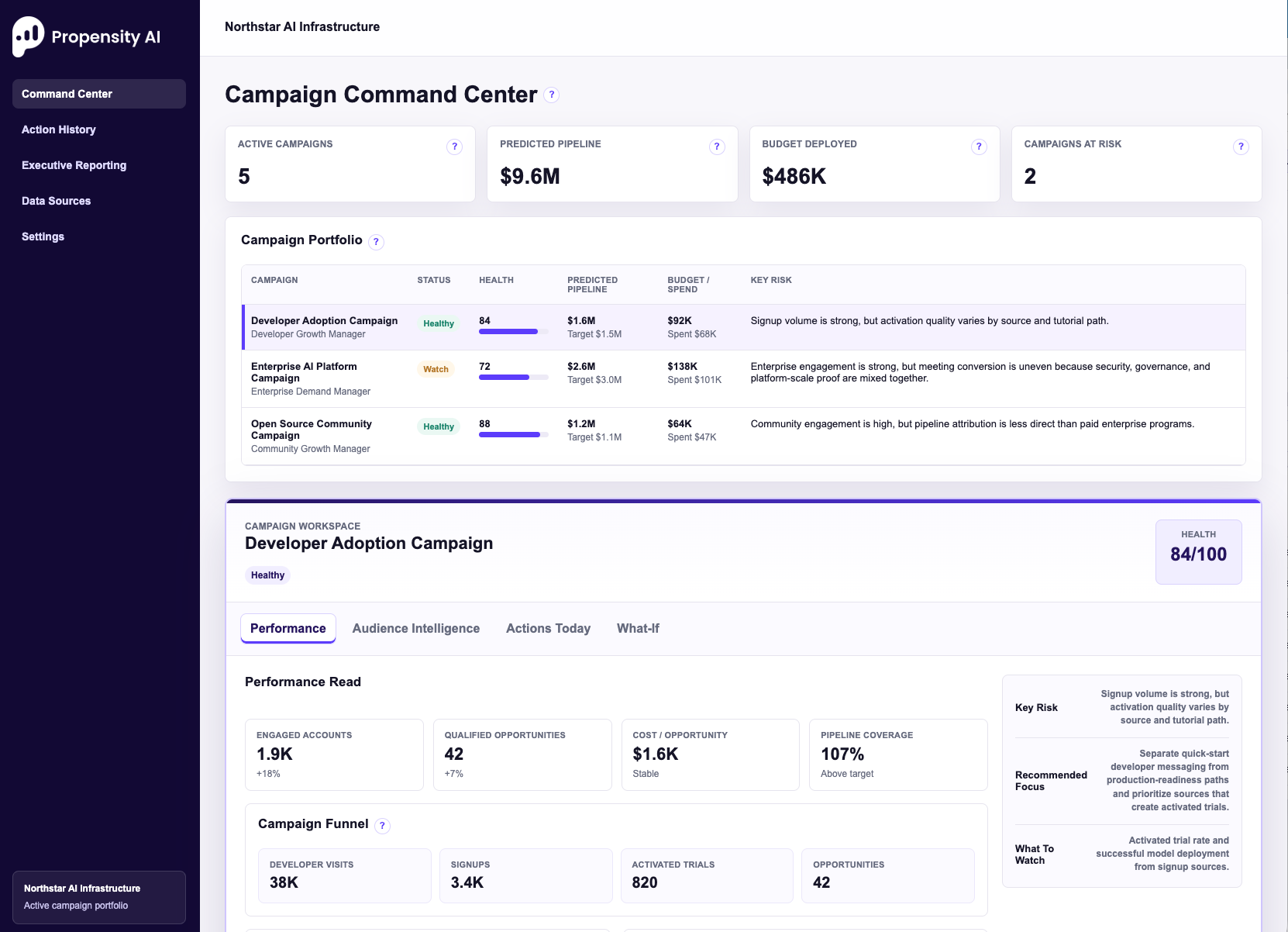Click Healthy badge in Open Source Community row
This screenshot has width=1288, height=932.
point(439,426)
